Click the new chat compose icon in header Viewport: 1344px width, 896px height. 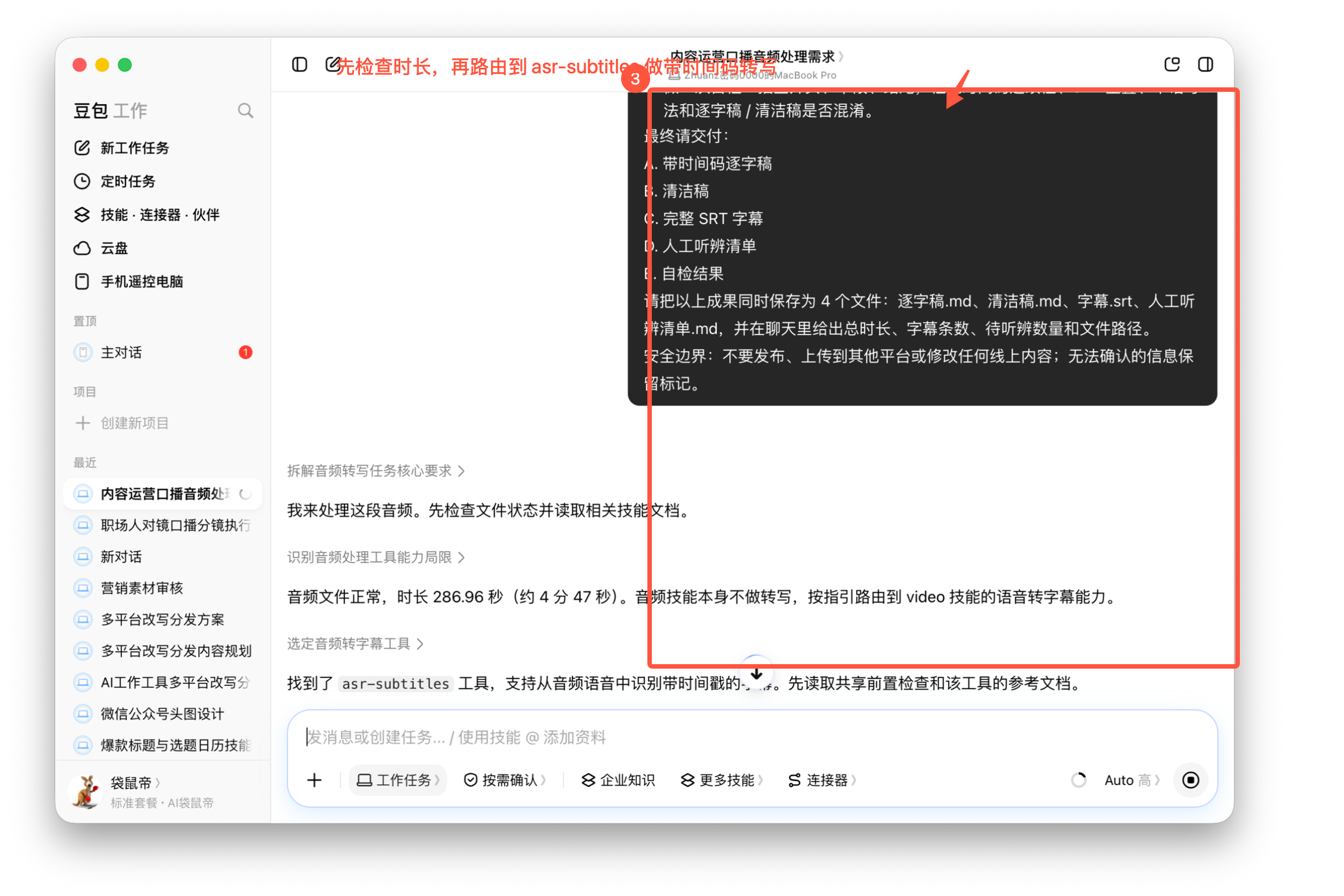coord(333,64)
